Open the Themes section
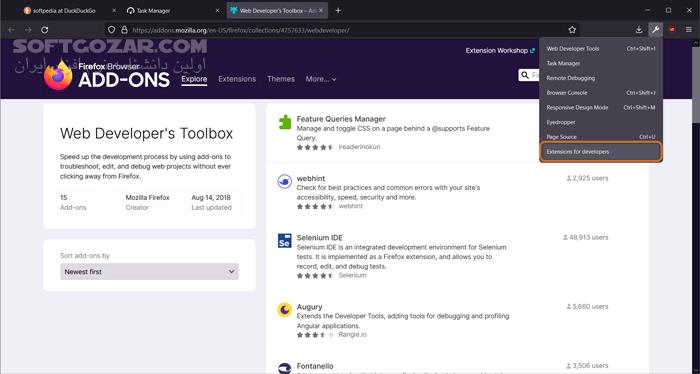The height and width of the screenshot is (374, 700). coord(281,79)
